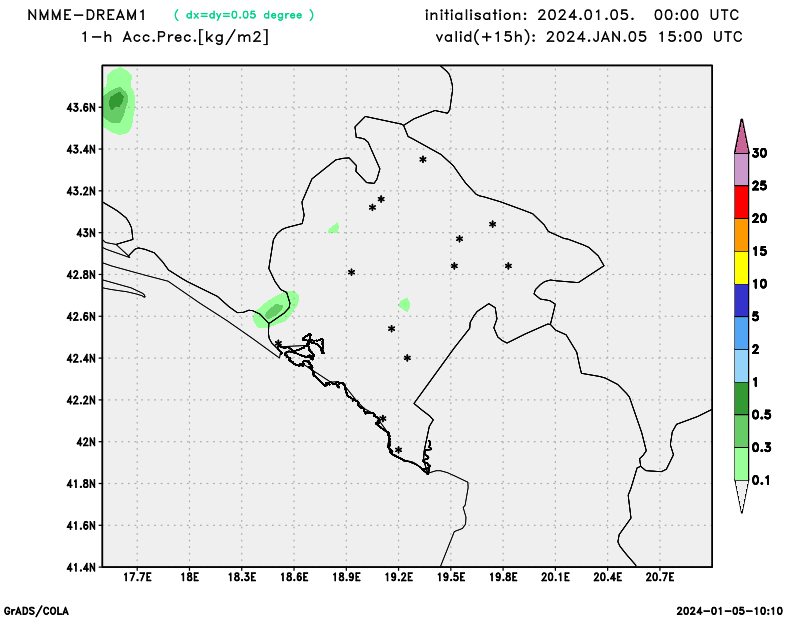The image size is (800, 618).
Task: Click the "0.5" colorbar label
Action: [x=761, y=415]
